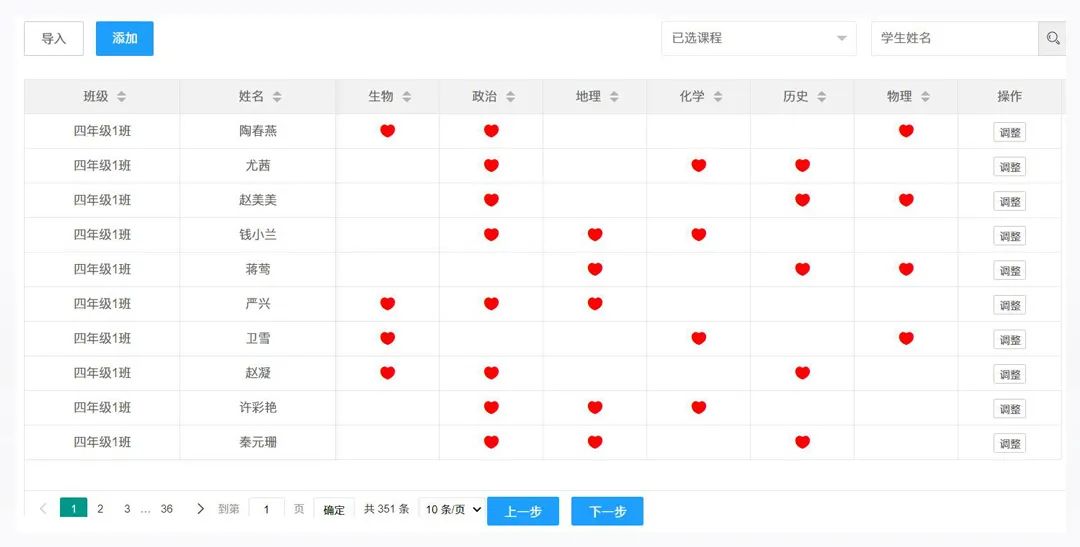Viewport: 1080px width, 547px height.
Task: Click 尤茜's 化学 heart icon
Action: pyautogui.click(x=698, y=165)
